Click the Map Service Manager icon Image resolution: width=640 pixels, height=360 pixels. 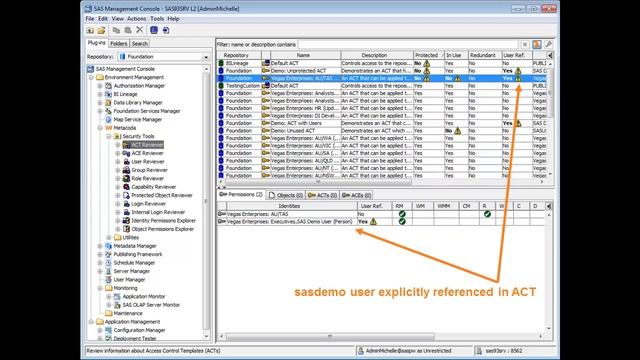tap(109, 120)
